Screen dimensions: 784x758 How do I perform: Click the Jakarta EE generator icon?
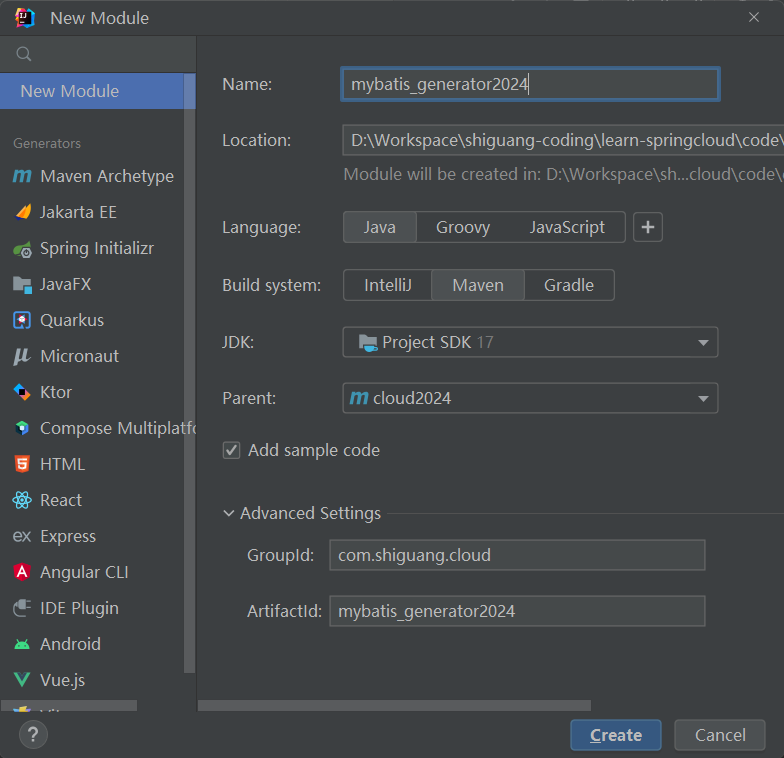coord(22,212)
